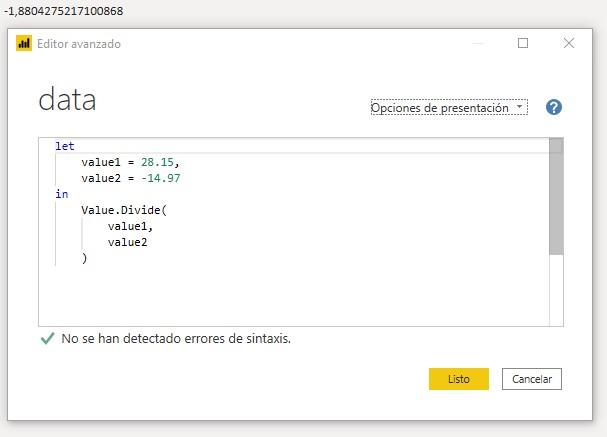Click the Power BI logo icon
Screen dimensions: 607x437
pyautogui.click(x=24, y=44)
